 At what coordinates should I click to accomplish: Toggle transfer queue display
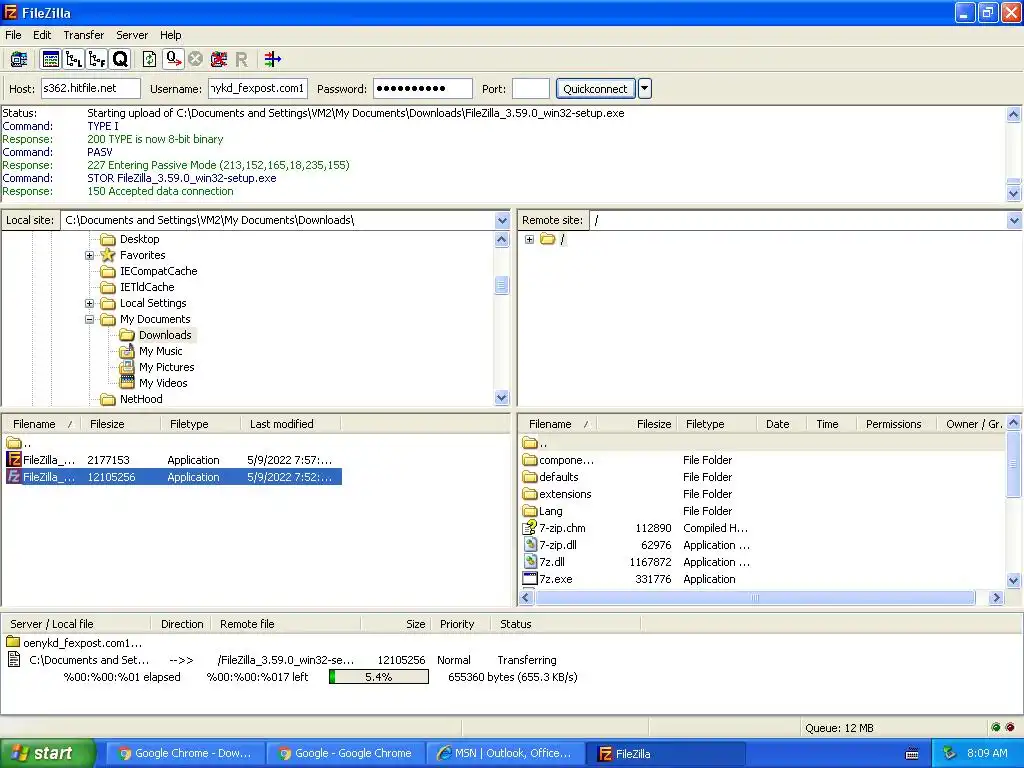pos(121,59)
